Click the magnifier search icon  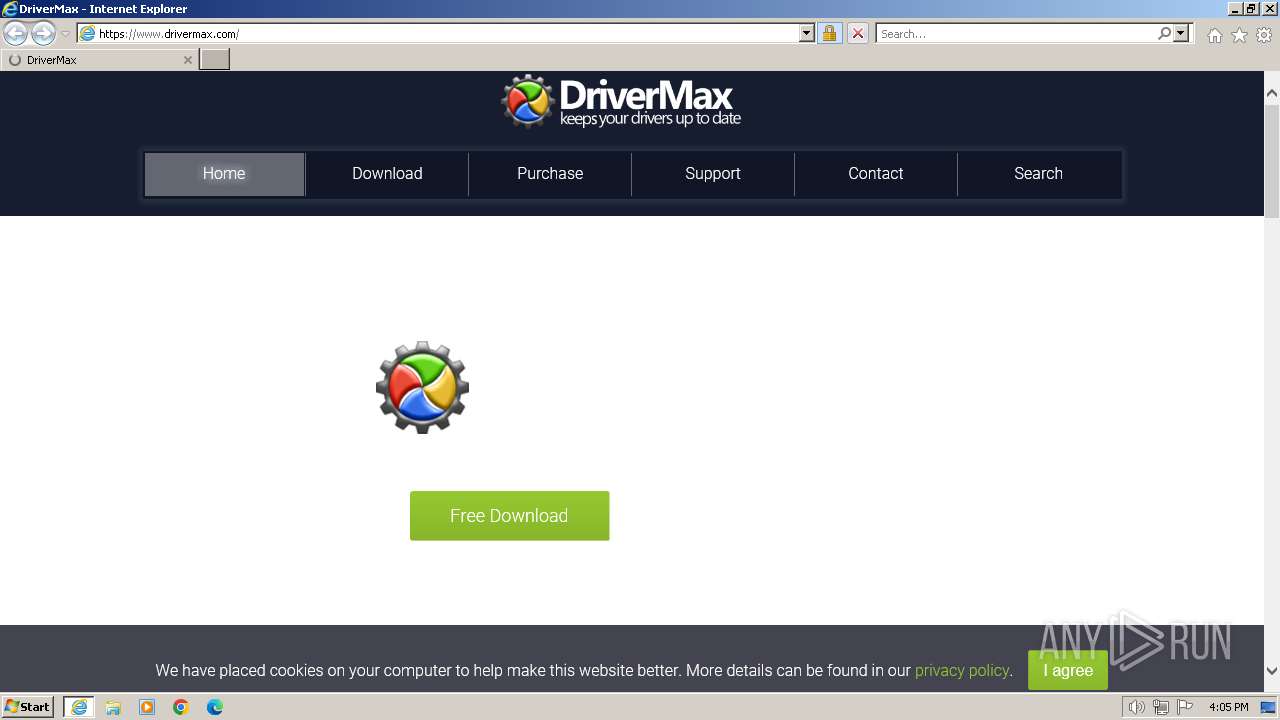(x=1164, y=34)
